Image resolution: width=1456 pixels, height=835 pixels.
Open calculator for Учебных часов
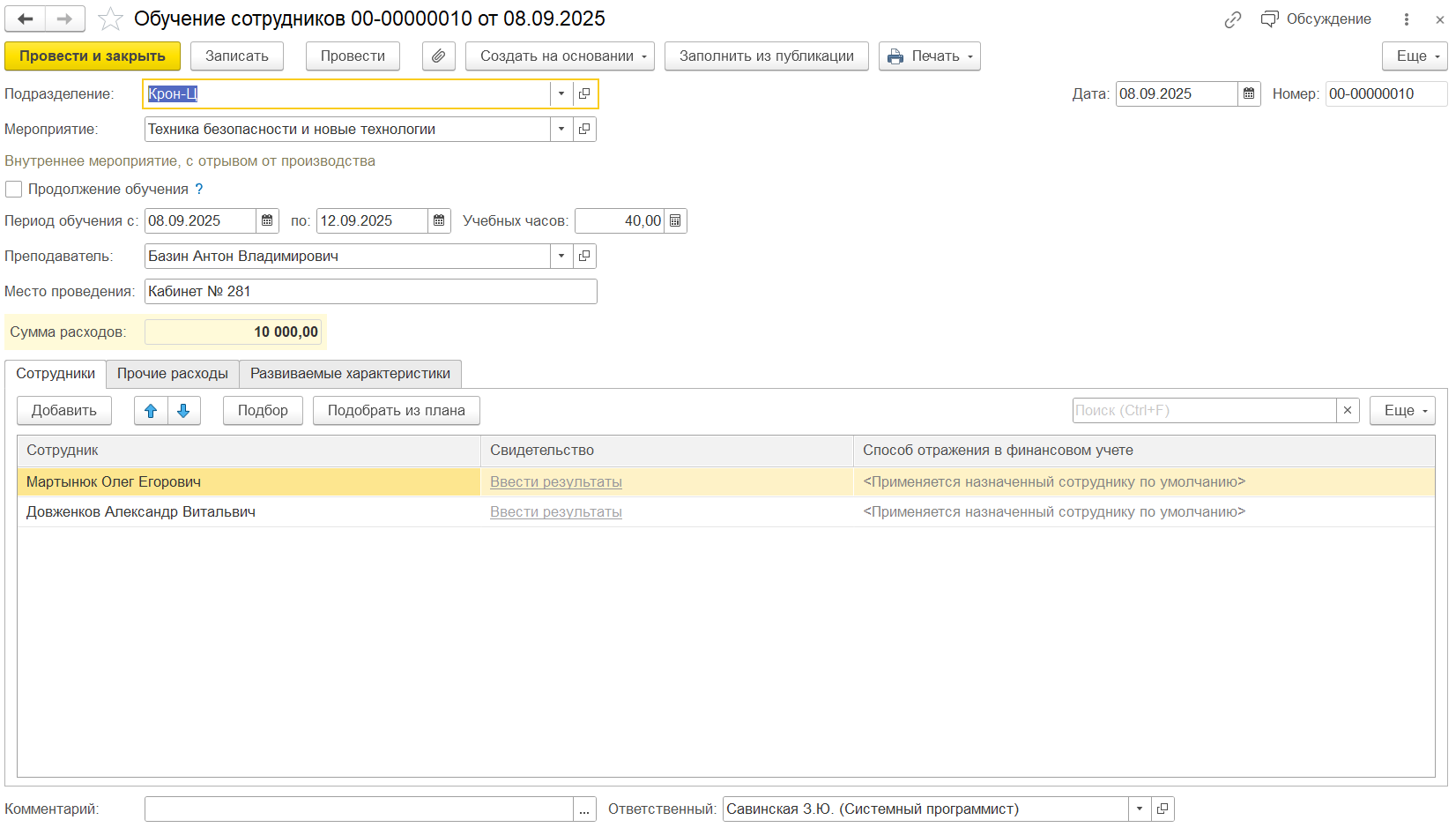coord(675,221)
